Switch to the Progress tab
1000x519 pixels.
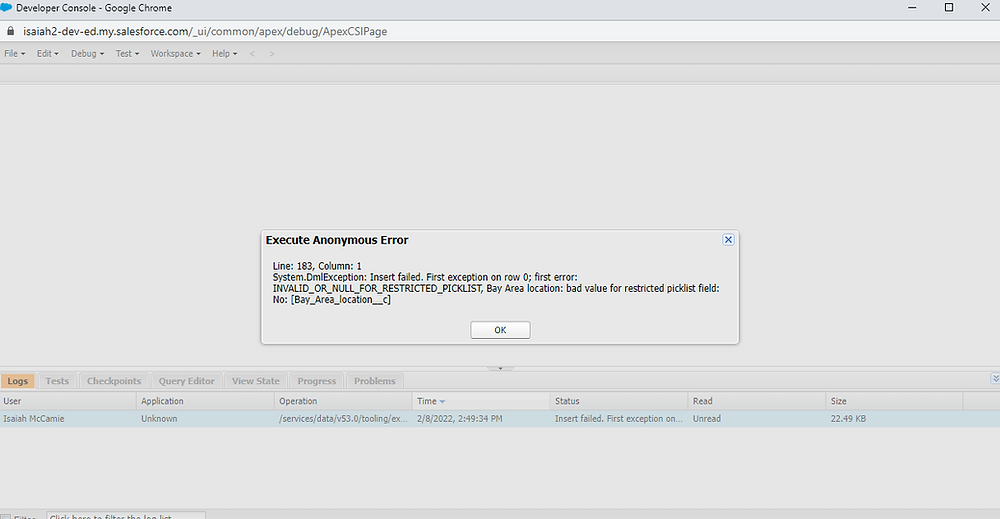pos(316,381)
